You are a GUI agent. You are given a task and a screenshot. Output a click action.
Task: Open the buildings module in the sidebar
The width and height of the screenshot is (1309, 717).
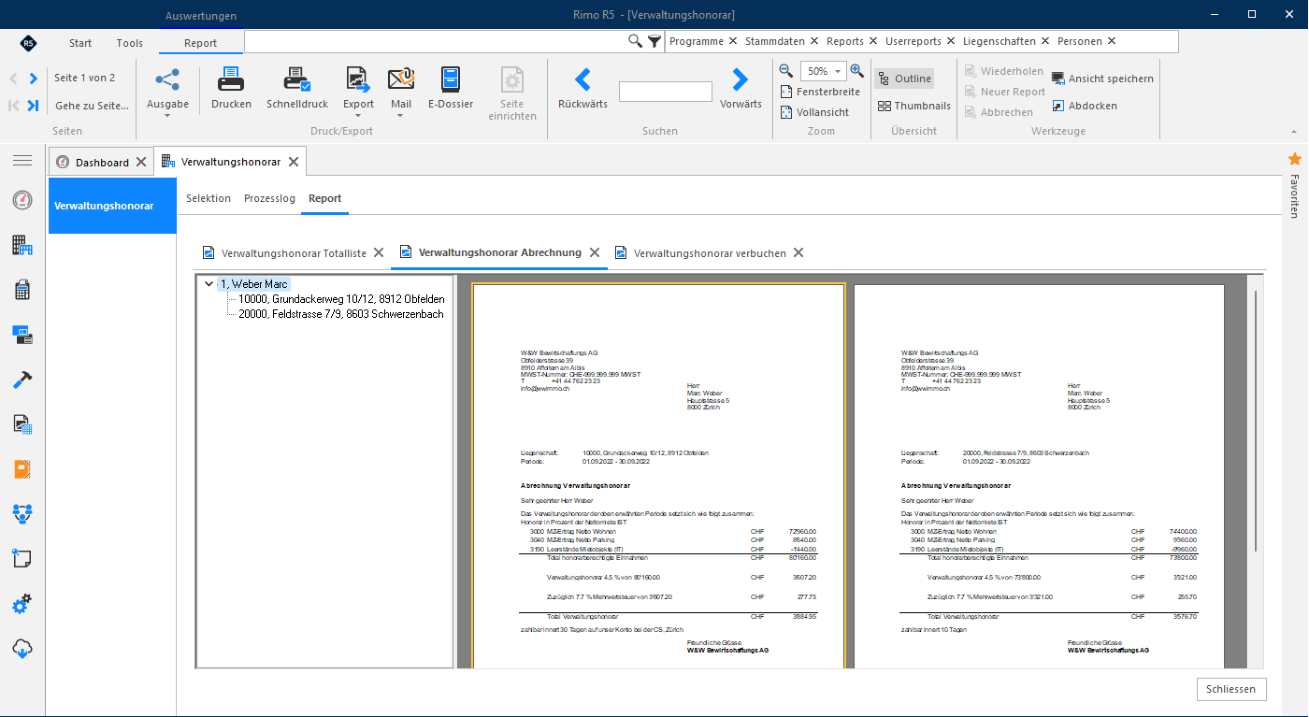click(22, 245)
